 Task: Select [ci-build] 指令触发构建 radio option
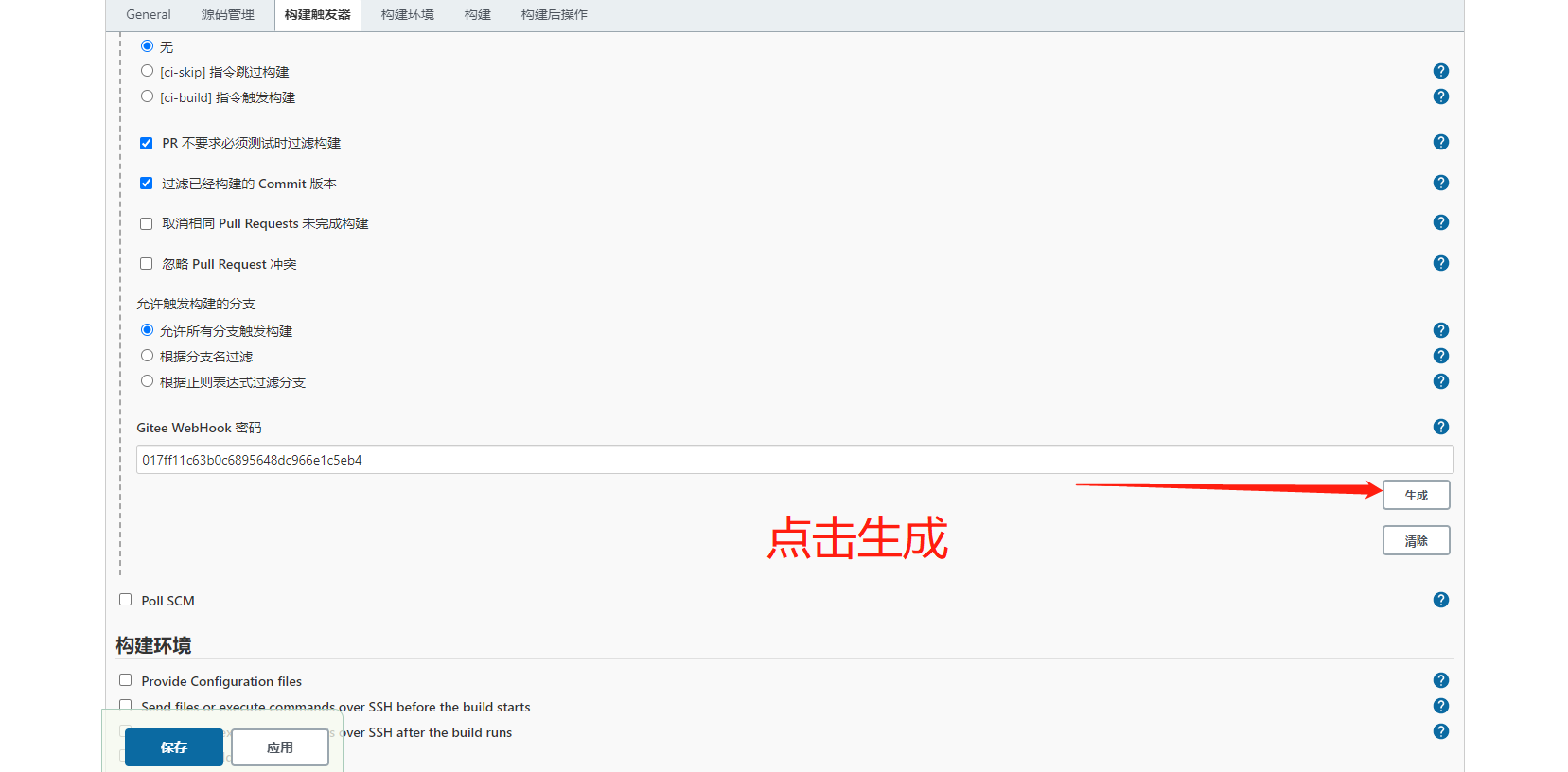(x=147, y=96)
